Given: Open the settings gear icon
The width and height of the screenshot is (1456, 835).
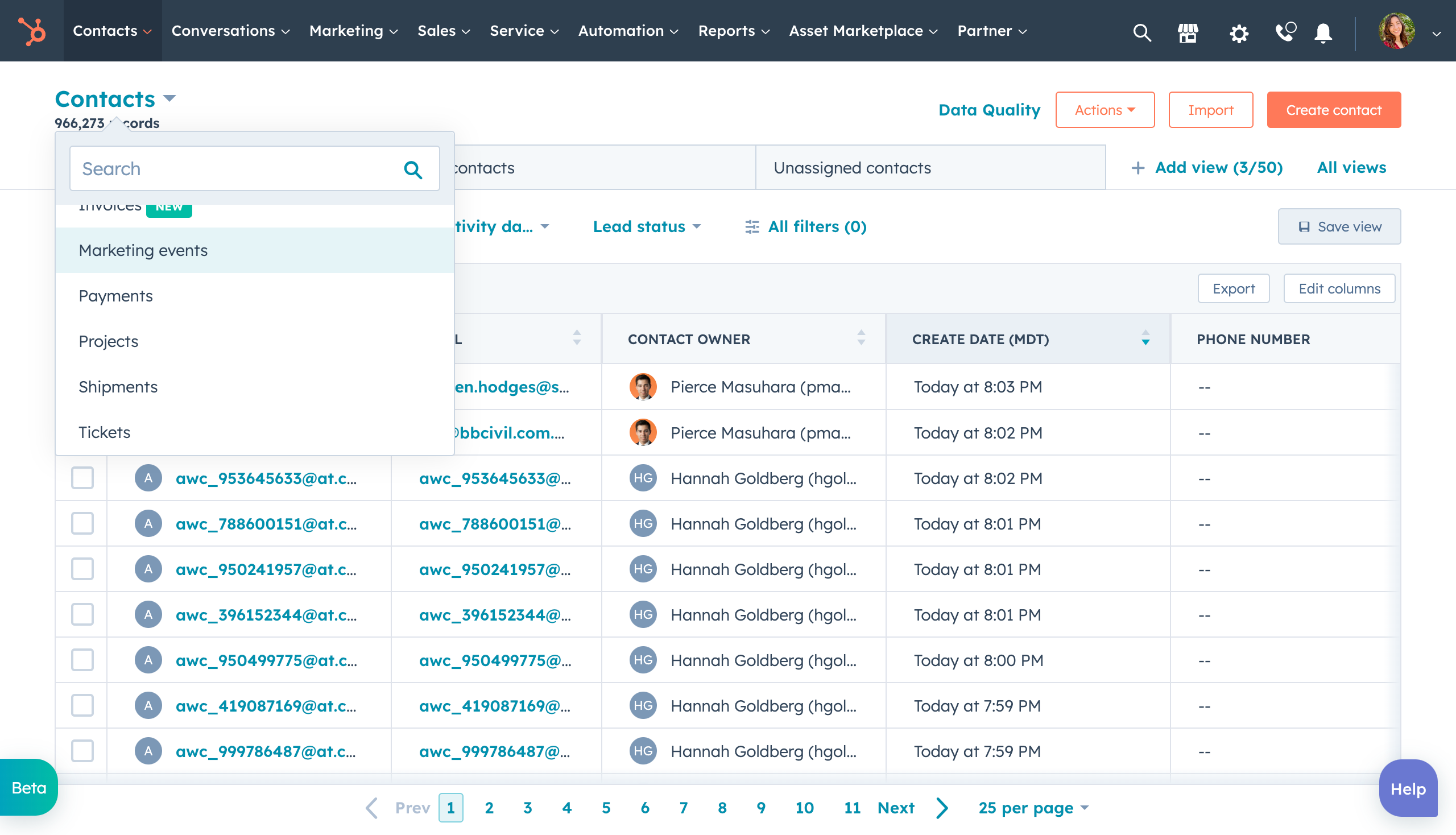Looking at the screenshot, I should click(1239, 32).
